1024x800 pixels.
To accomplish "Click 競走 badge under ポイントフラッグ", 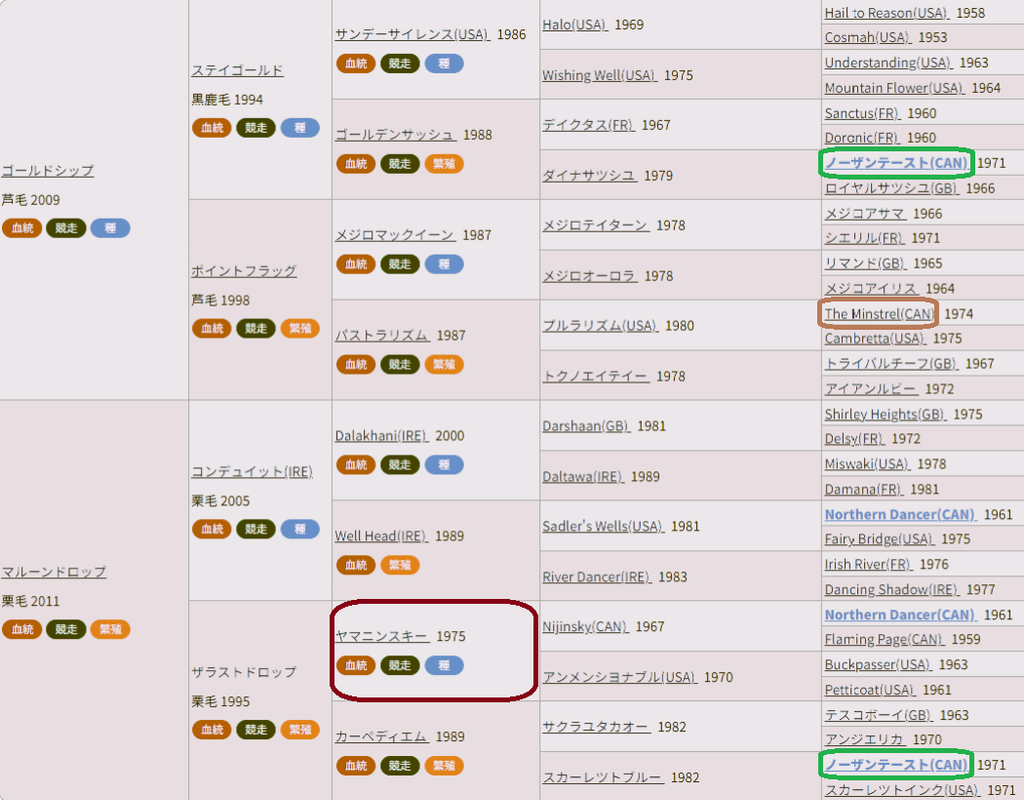I will coord(256,328).
